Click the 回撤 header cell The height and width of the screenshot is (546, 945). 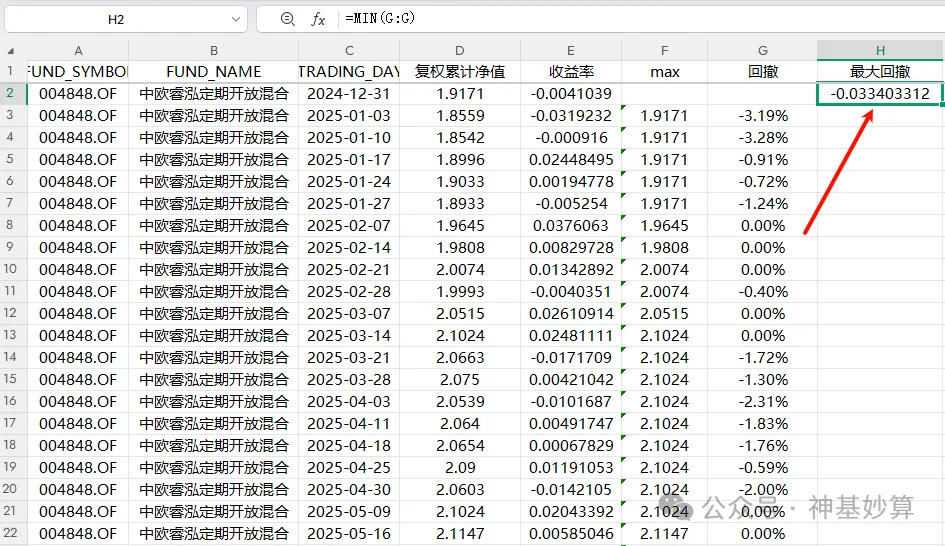[x=762, y=72]
